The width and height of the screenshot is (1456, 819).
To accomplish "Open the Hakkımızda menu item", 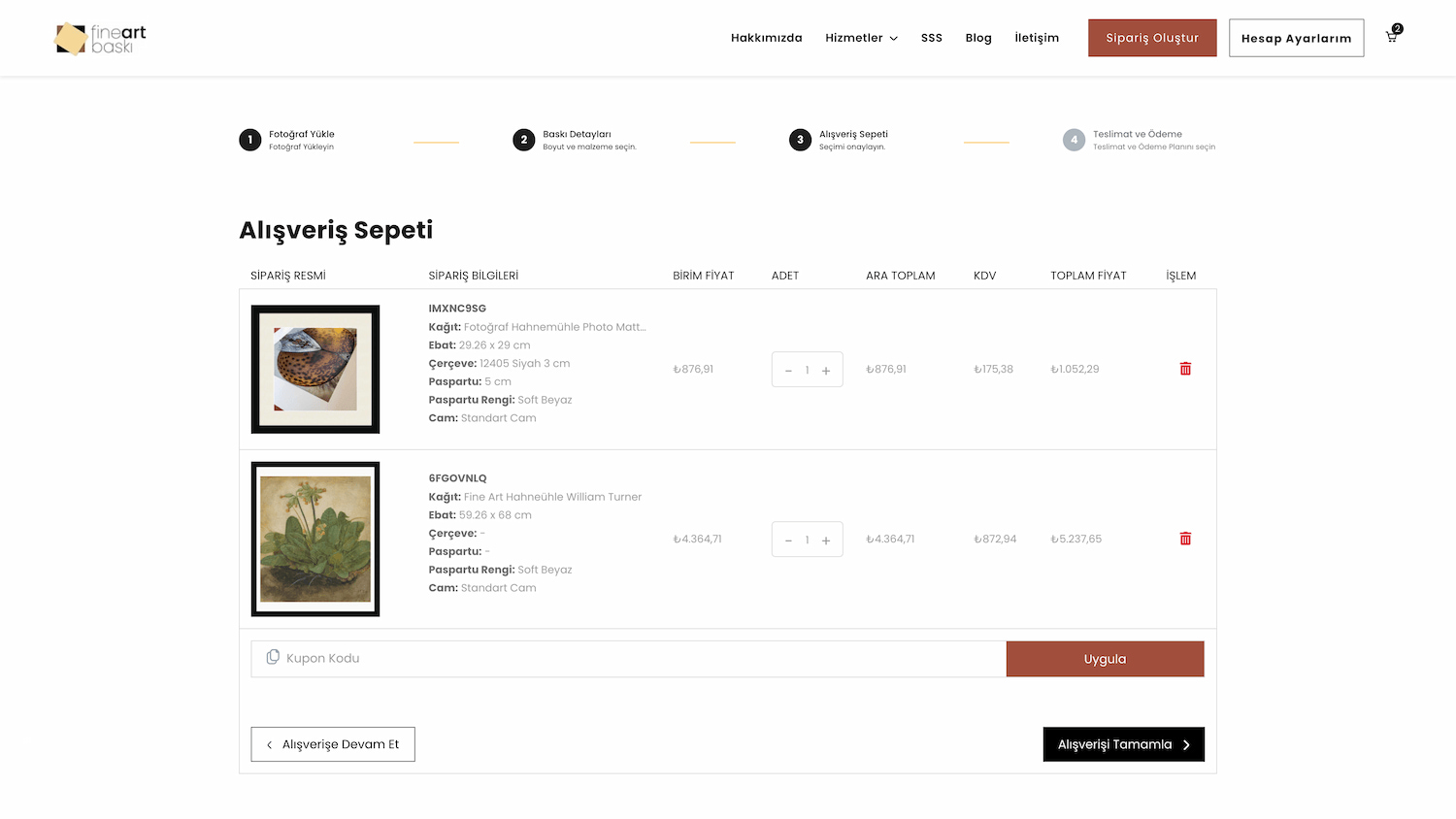I will pos(766,38).
